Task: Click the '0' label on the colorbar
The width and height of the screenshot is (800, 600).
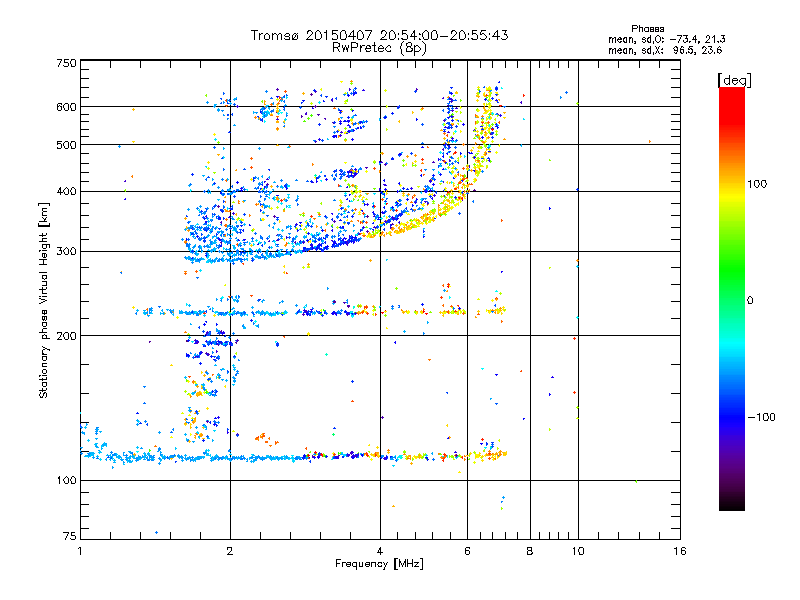Action: point(750,300)
